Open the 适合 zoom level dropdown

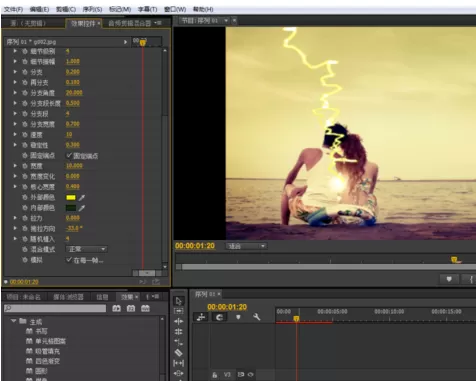pyautogui.click(x=246, y=246)
